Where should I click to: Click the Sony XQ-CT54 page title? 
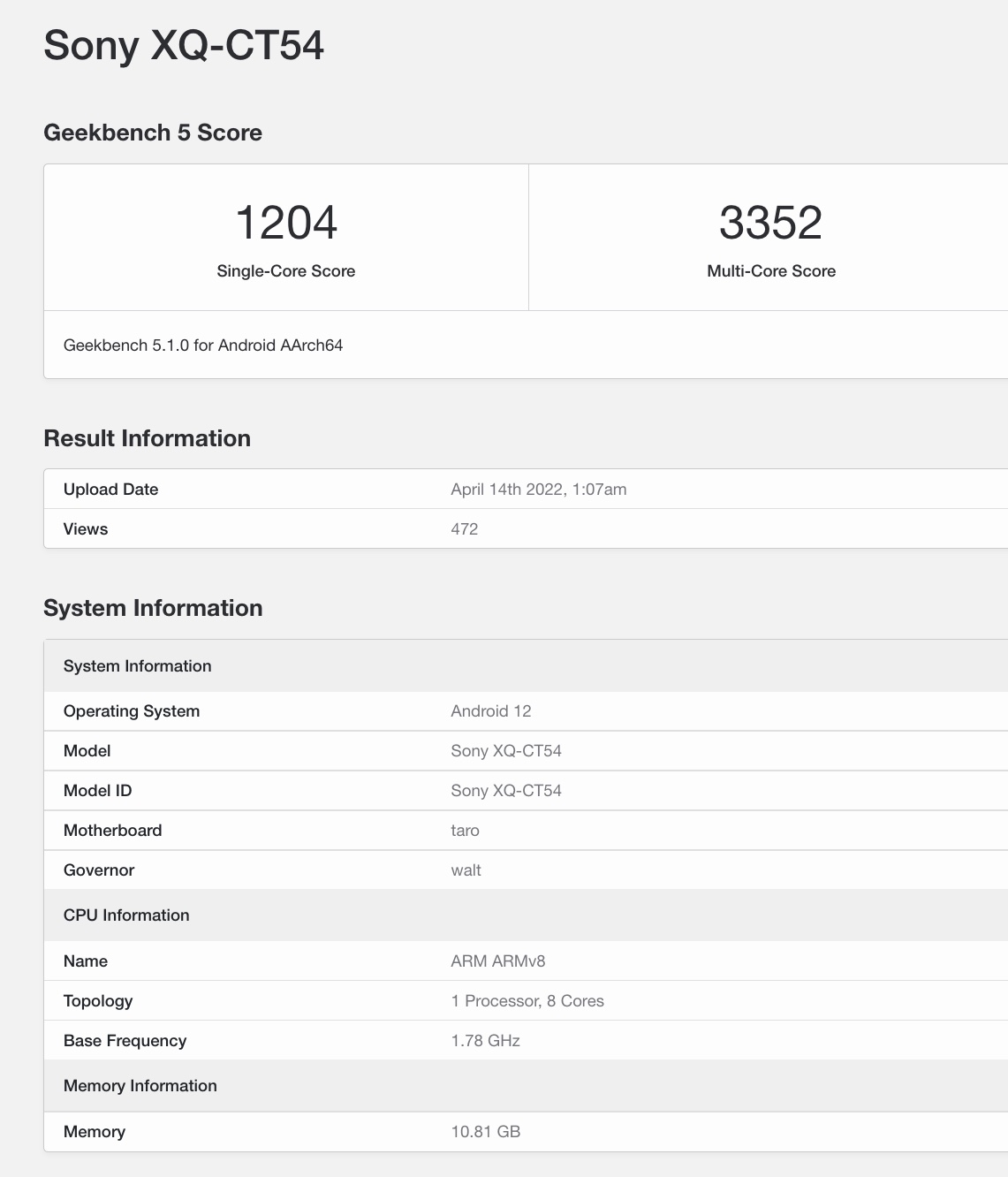coord(184,46)
